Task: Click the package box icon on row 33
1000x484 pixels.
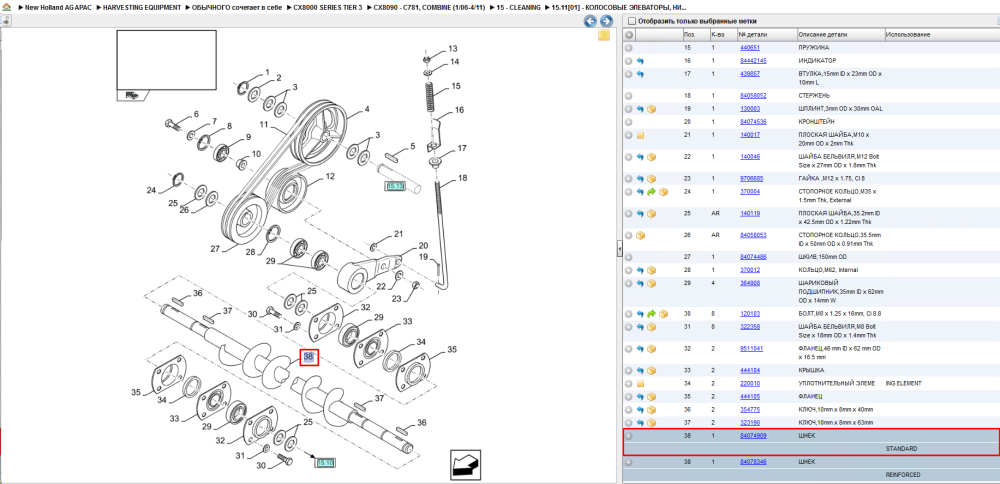Action: pyautogui.click(x=651, y=370)
